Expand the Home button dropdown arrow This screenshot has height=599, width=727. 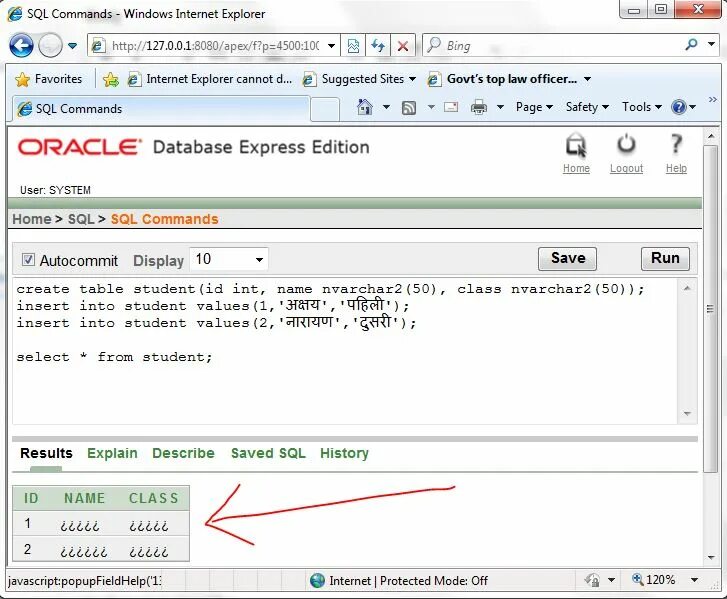[386, 108]
